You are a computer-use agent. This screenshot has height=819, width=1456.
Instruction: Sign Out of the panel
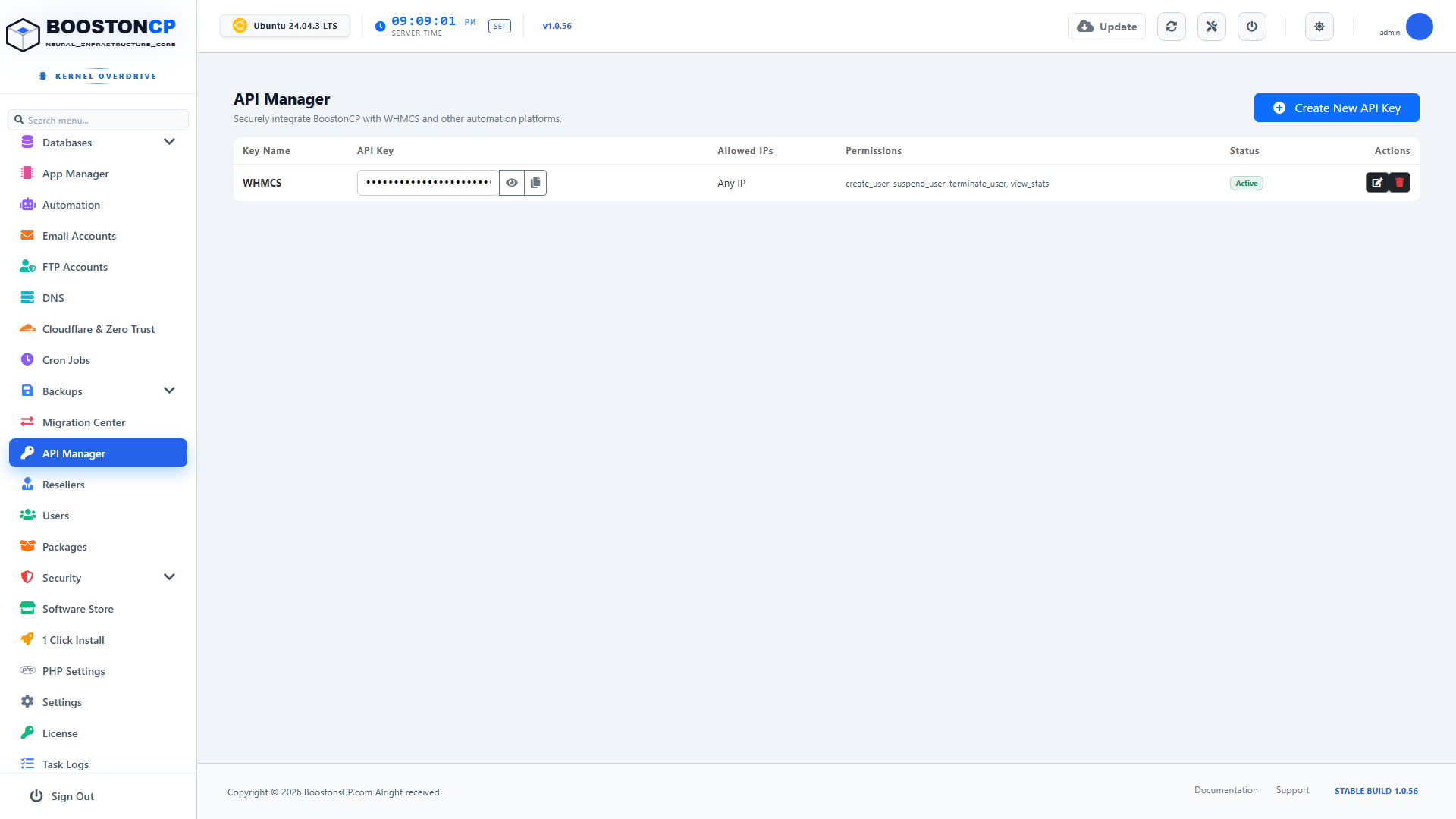point(62,796)
